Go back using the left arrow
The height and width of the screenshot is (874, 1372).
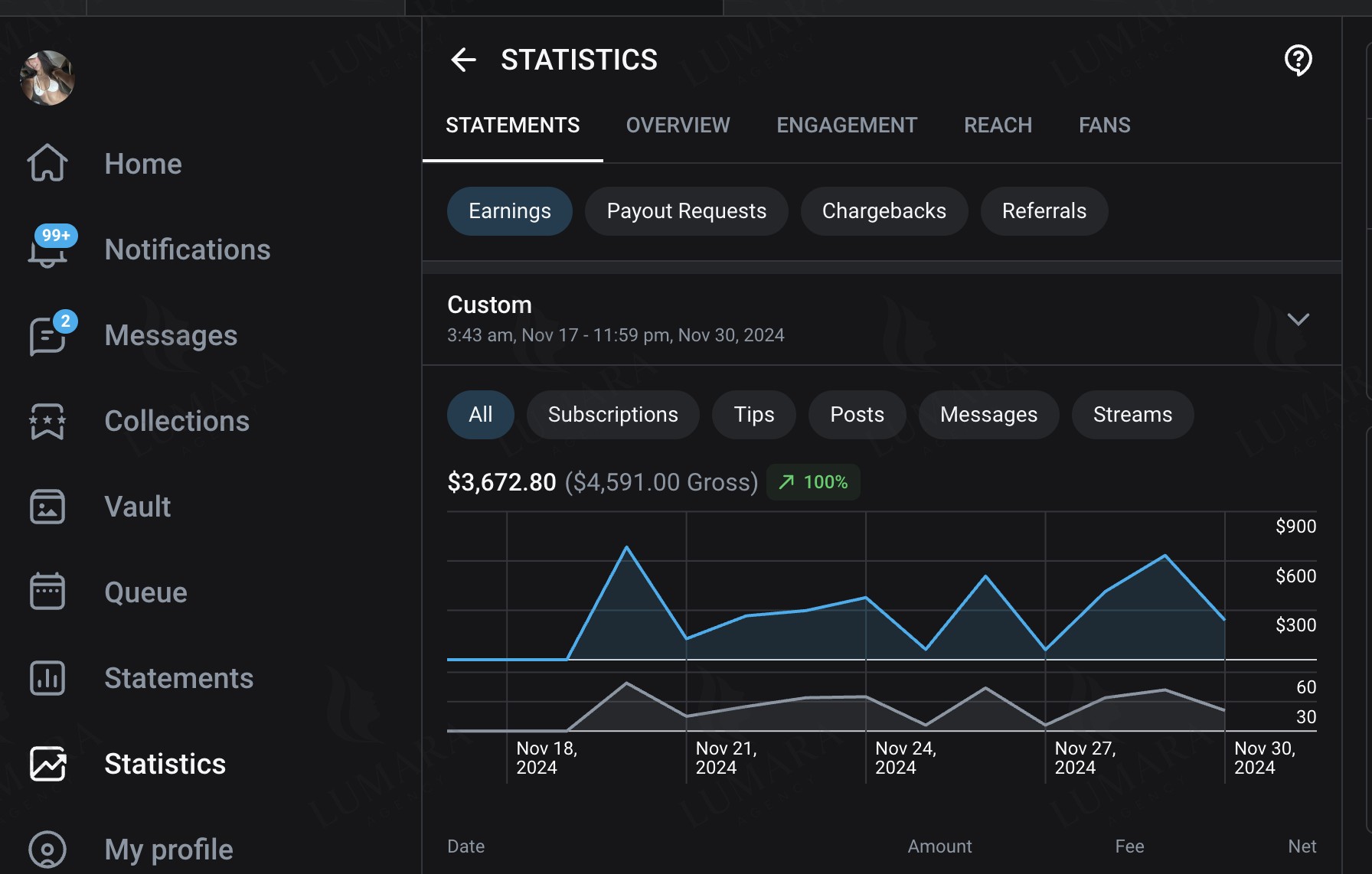463,60
